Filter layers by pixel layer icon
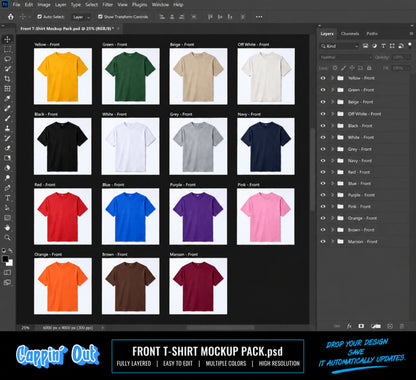 [365, 46]
